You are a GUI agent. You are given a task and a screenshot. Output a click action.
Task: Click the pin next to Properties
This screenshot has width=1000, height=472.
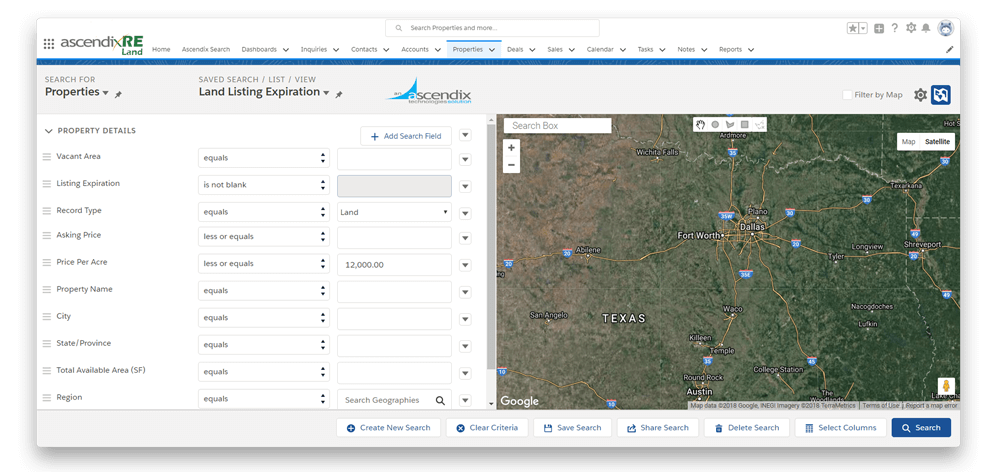[x=118, y=94]
